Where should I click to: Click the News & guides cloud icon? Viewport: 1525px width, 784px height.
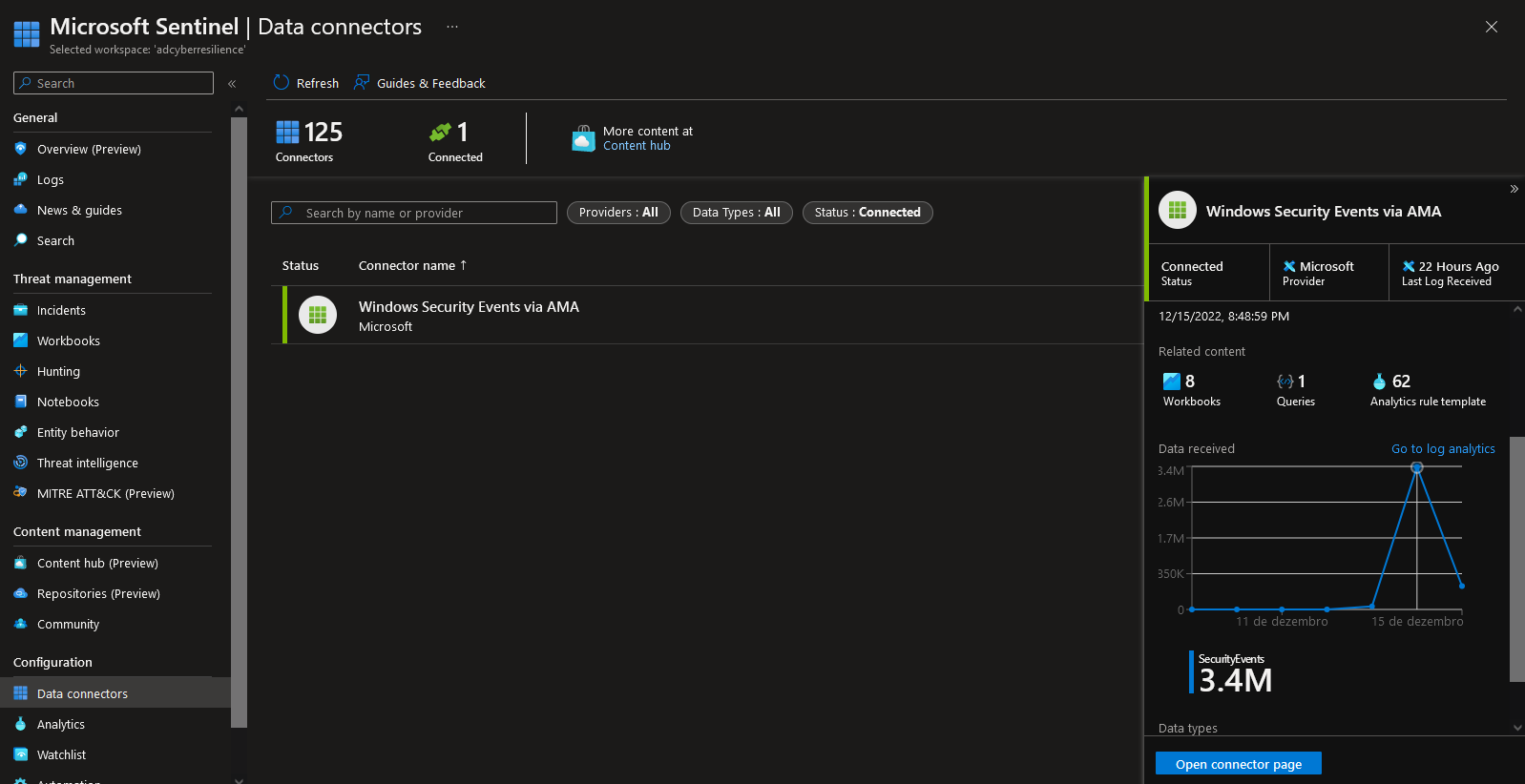pyautogui.click(x=21, y=210)
